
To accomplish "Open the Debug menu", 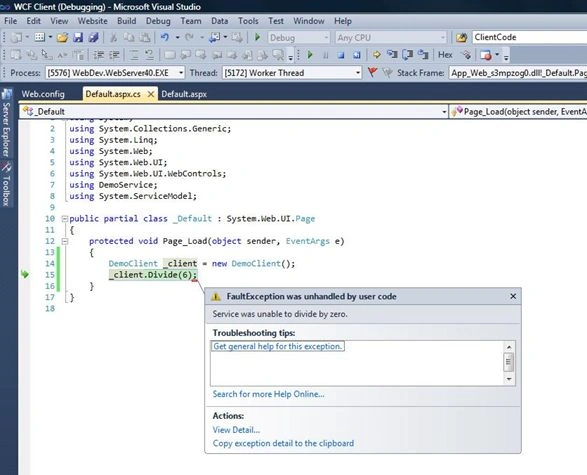I will pos(158,21).
